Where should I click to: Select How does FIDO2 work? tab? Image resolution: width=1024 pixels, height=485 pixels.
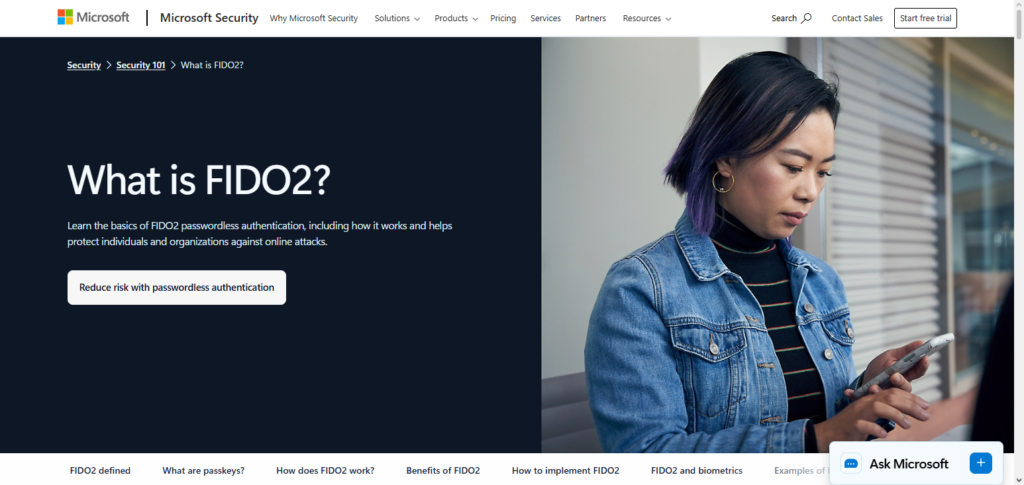[x=325, y=470]
